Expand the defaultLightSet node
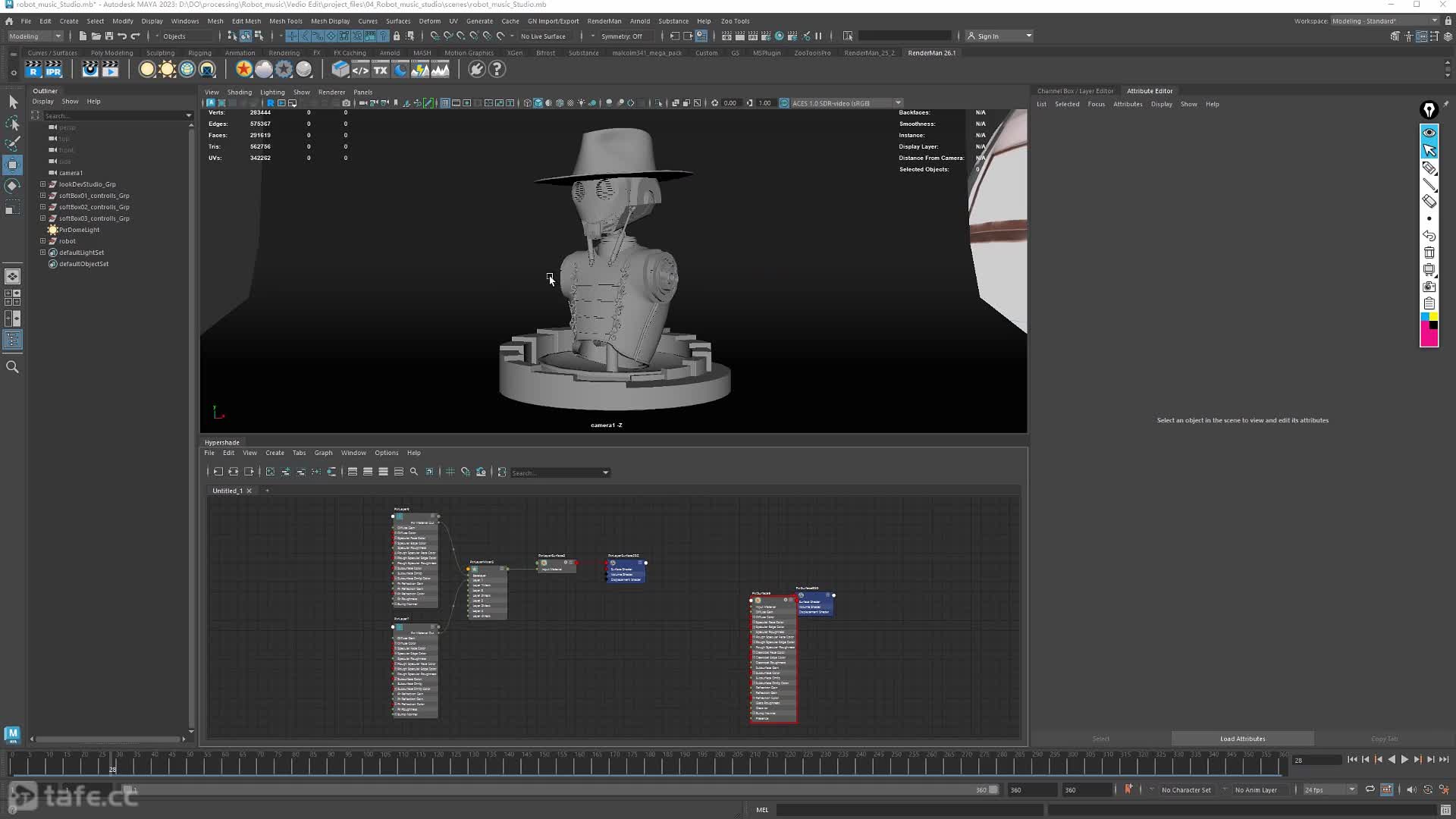The image size is (1456, 819). (x=43, y=253)
